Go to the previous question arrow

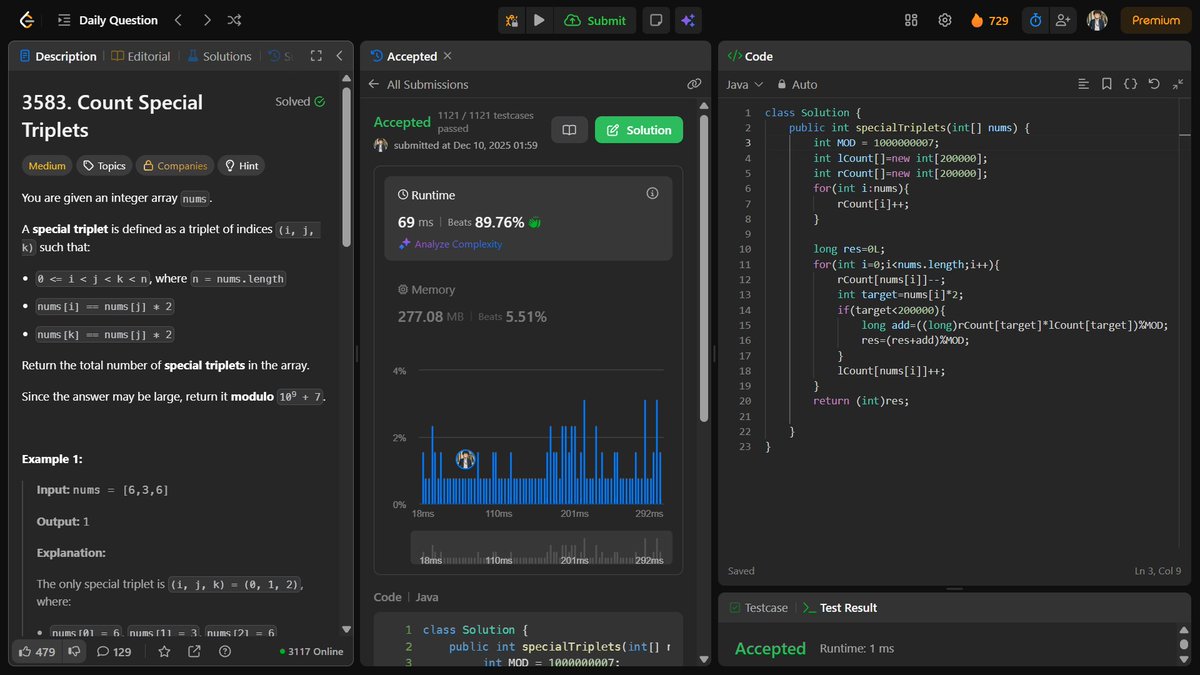pyautogui.click(x=178, y=20)
